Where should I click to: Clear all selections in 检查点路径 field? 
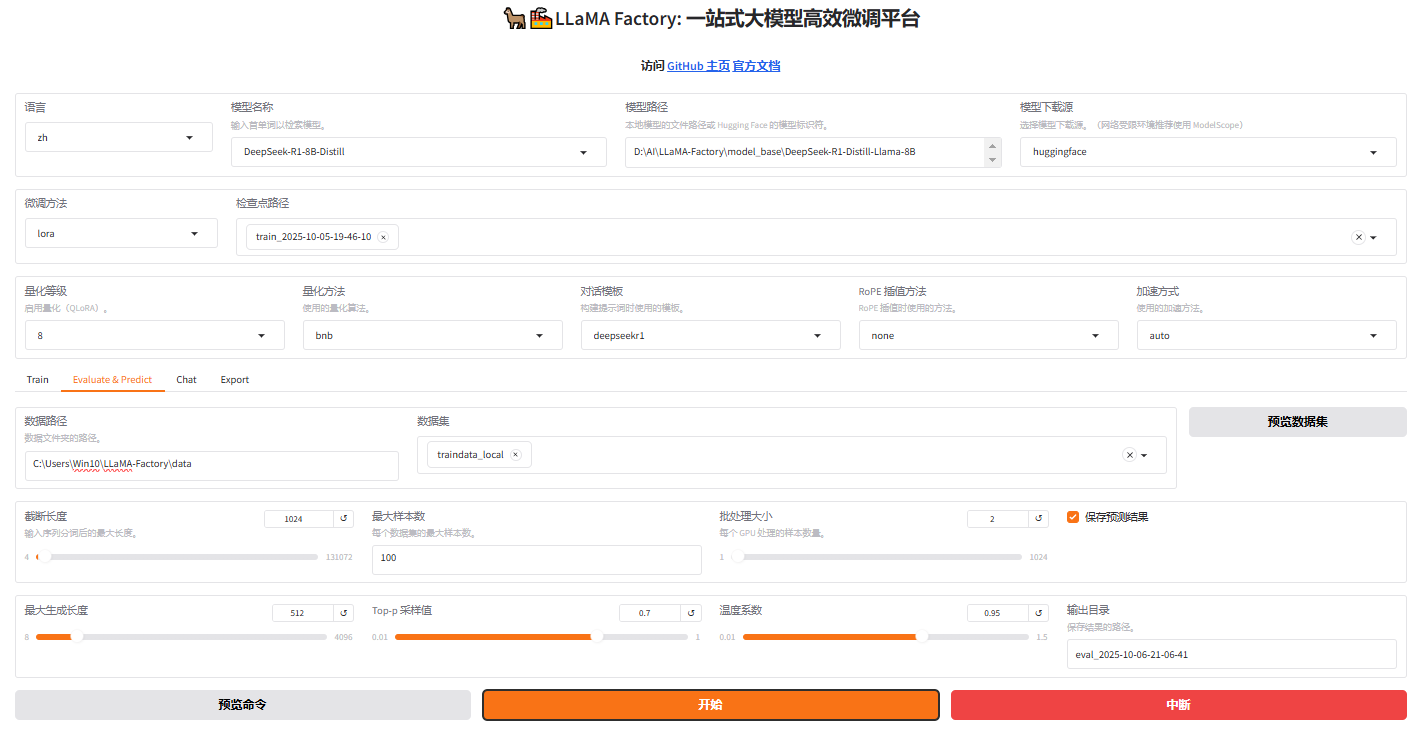pos(1358,237)
